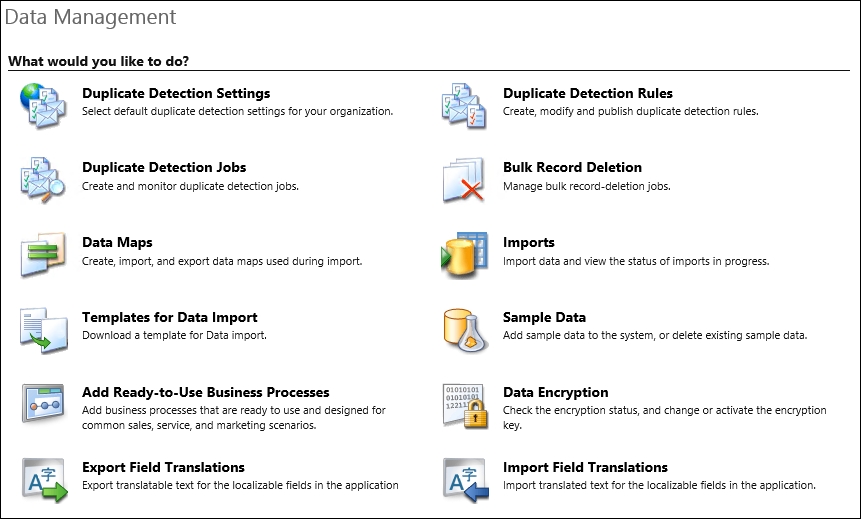Open the Data Encryption padlock icon

click(x=465, y=405)
